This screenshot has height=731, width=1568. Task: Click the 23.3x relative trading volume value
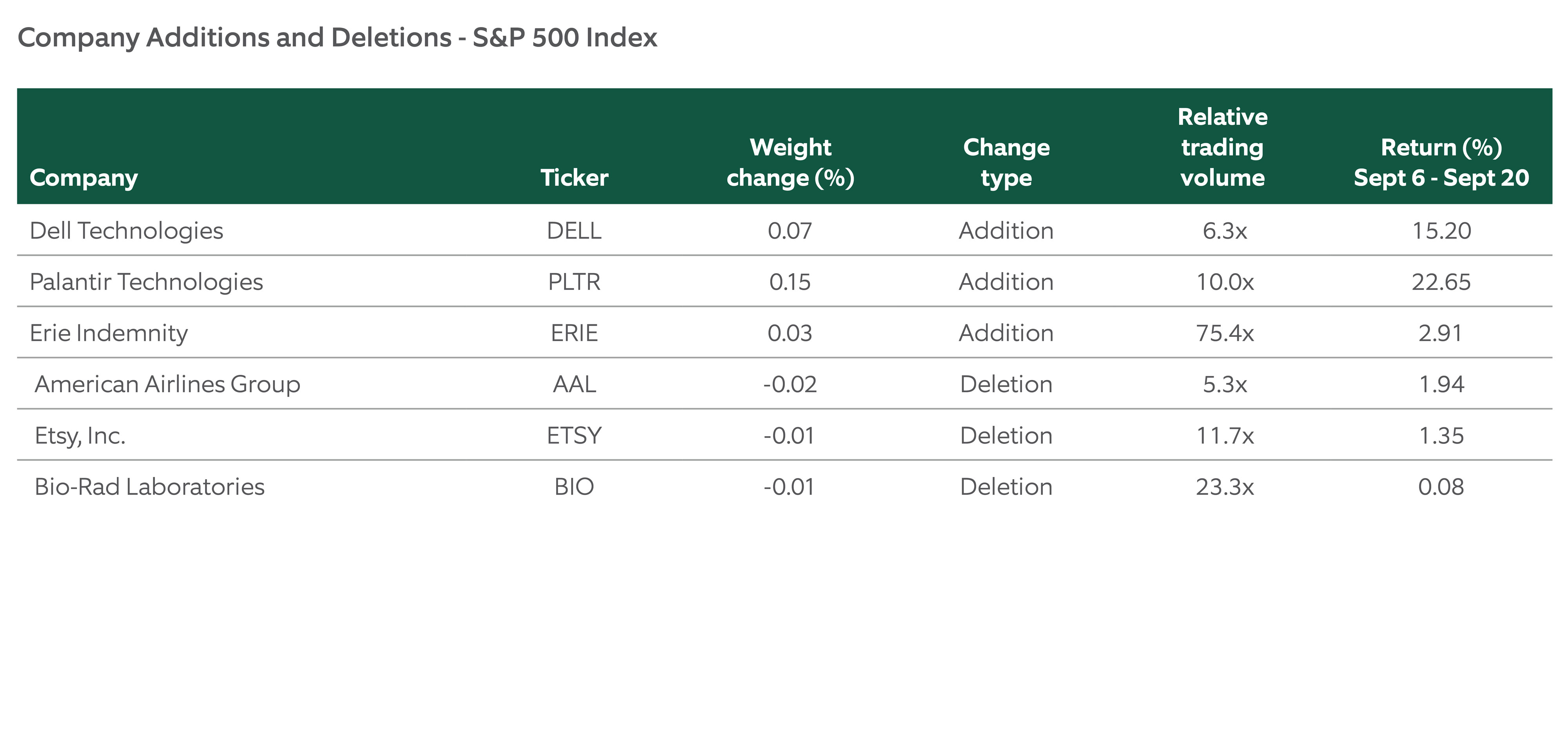click(1225, 487)
